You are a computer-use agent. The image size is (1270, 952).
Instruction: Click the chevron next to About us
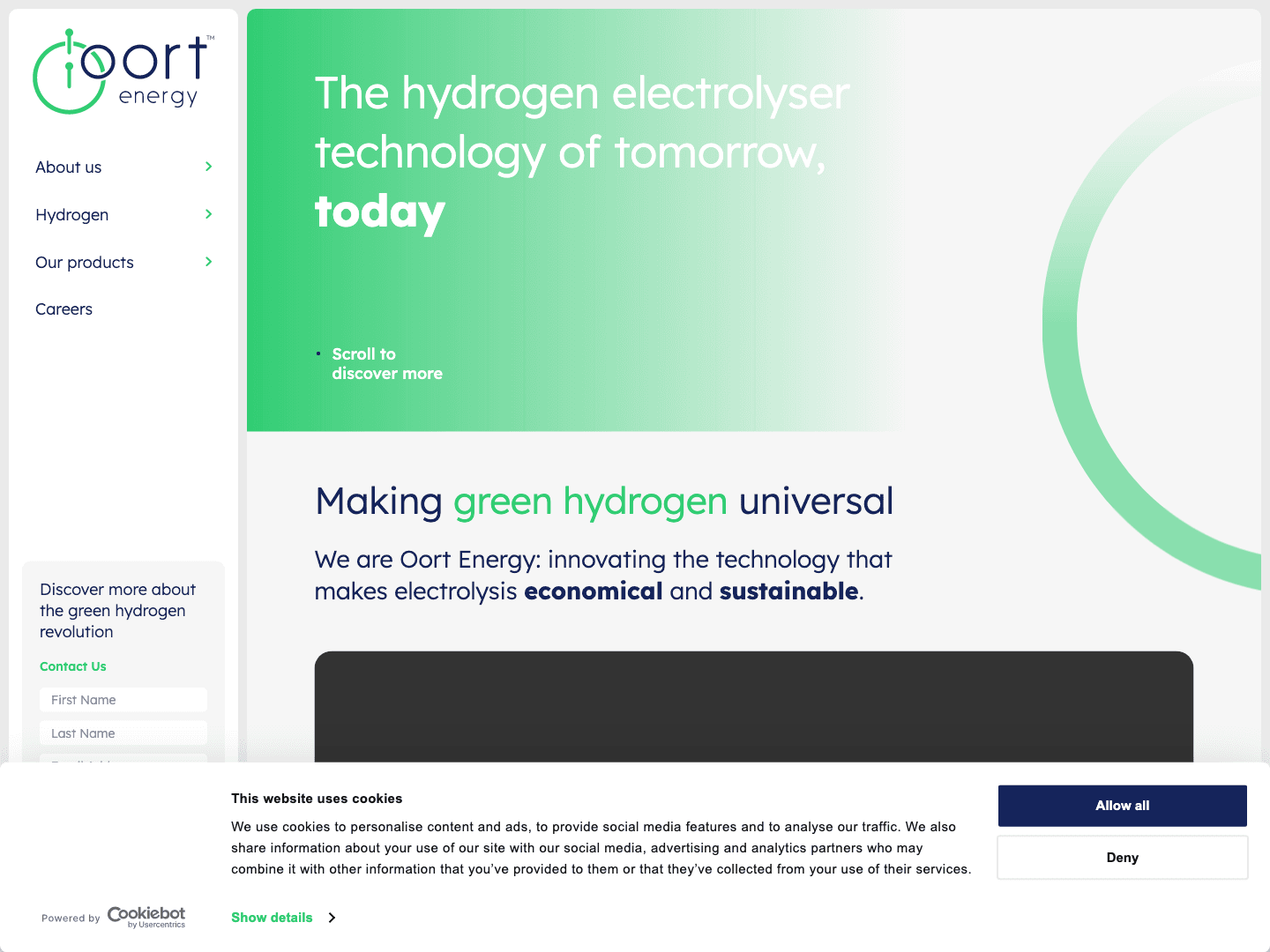coord(208,166)
